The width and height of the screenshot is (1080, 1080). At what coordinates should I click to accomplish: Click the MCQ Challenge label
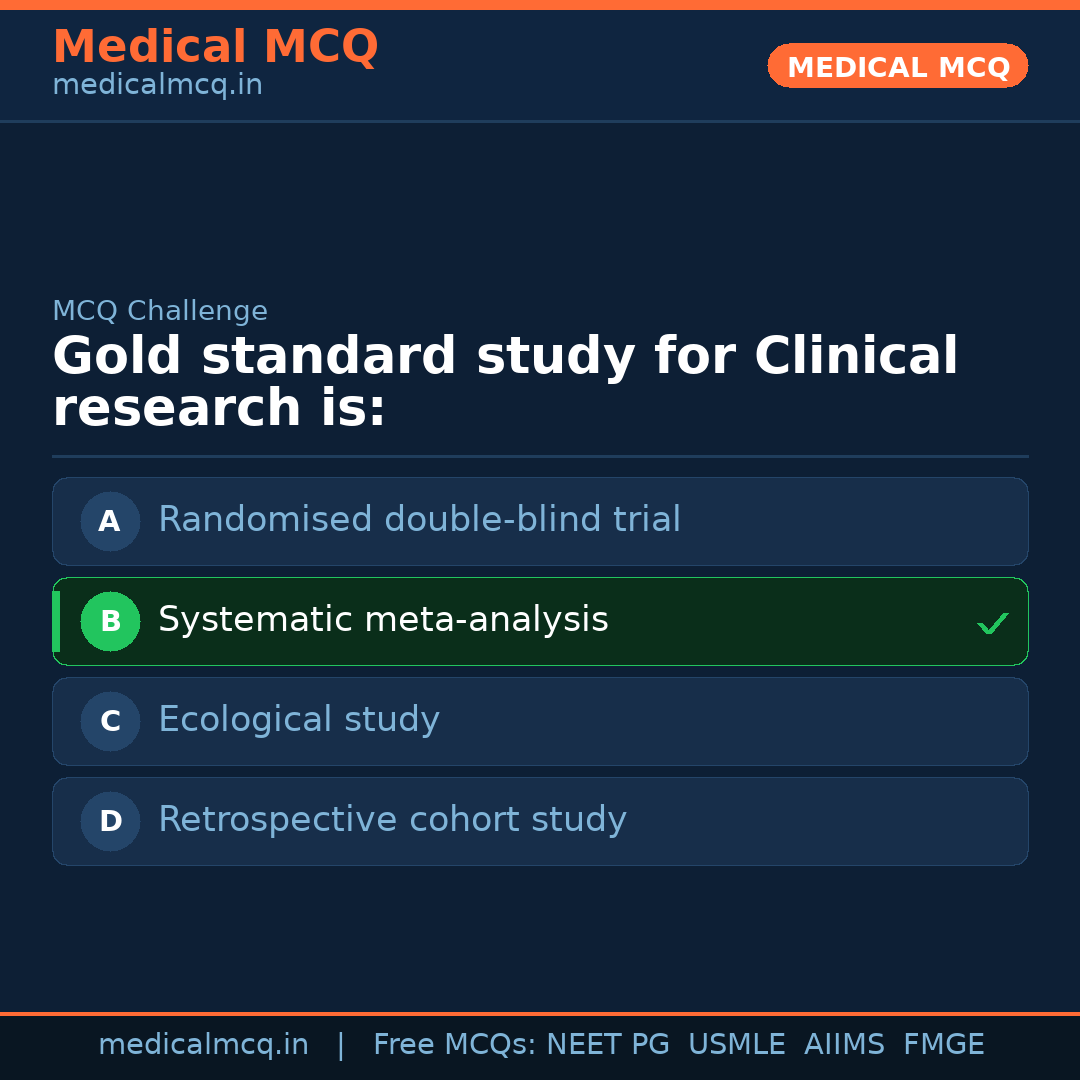click(160, 312)
